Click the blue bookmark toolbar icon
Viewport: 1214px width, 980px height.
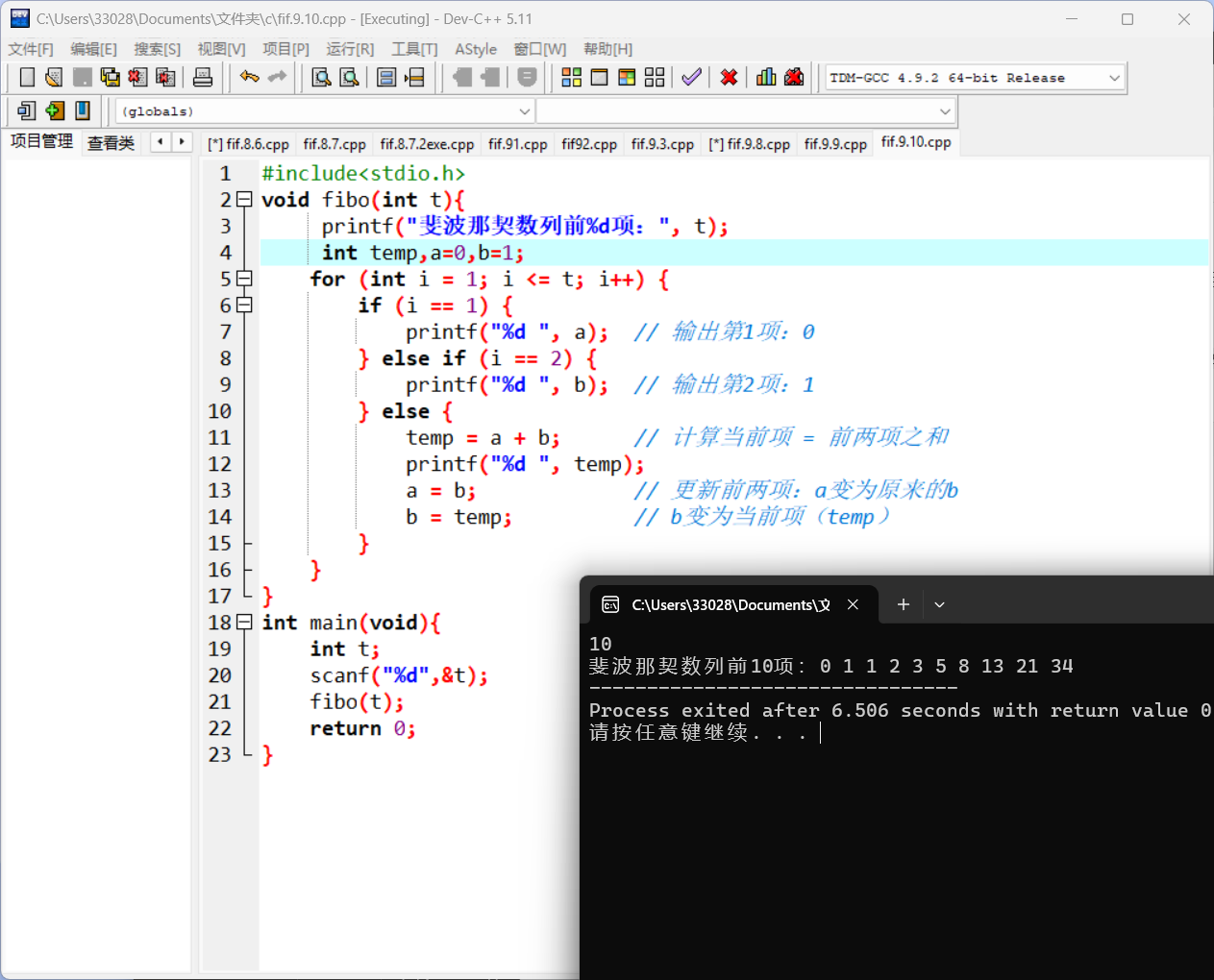(x=83, y=111)
